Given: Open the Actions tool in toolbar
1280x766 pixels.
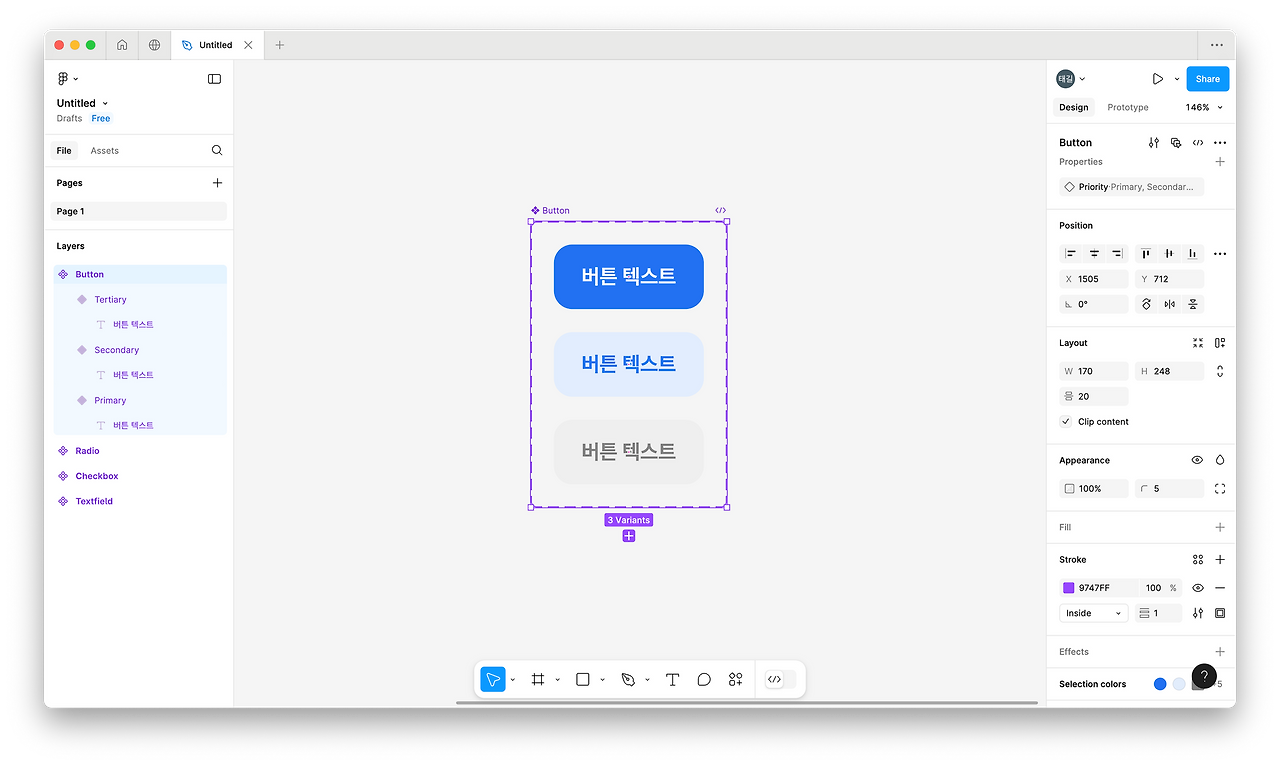Looking at the screenshot, I should (736, 679).
